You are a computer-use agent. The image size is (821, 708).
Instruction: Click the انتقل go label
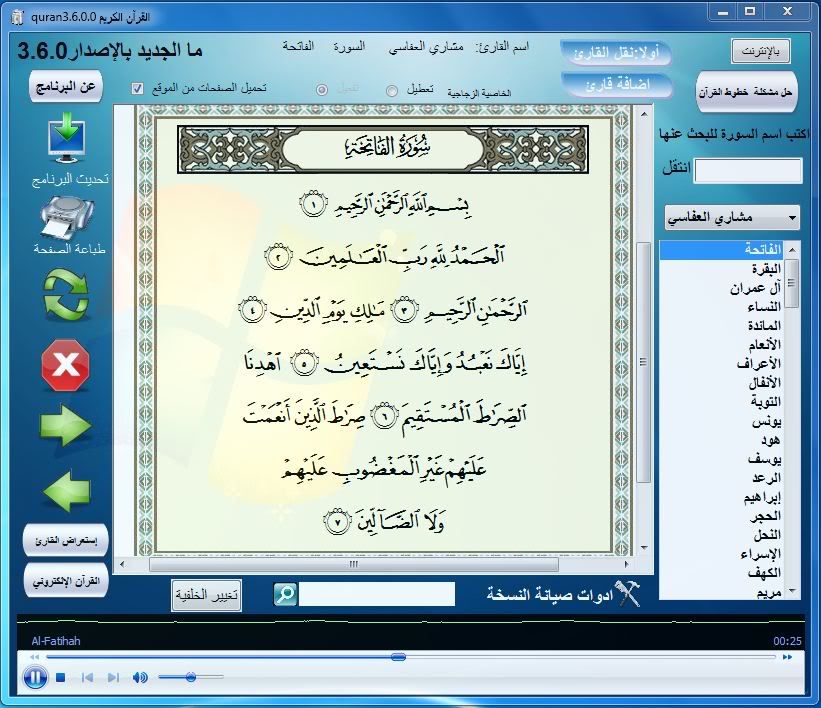[x=676, y=169]
